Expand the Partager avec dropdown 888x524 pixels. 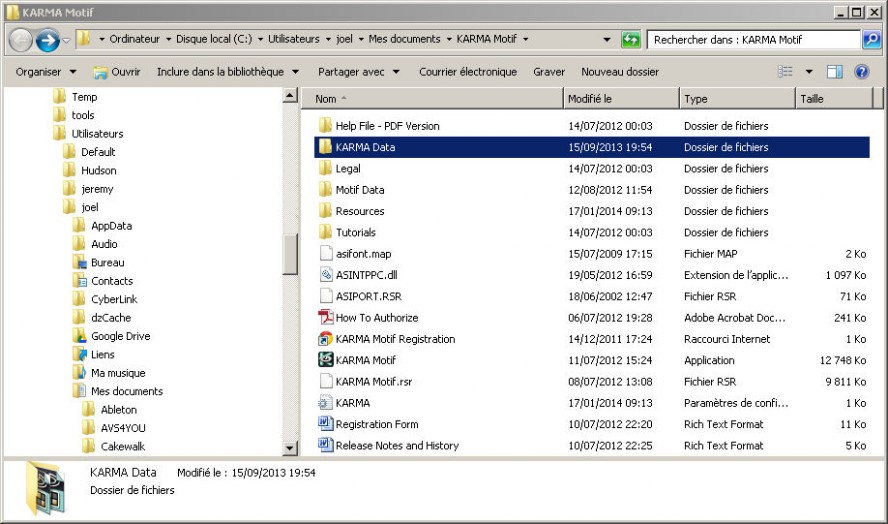tap(358, 72)
